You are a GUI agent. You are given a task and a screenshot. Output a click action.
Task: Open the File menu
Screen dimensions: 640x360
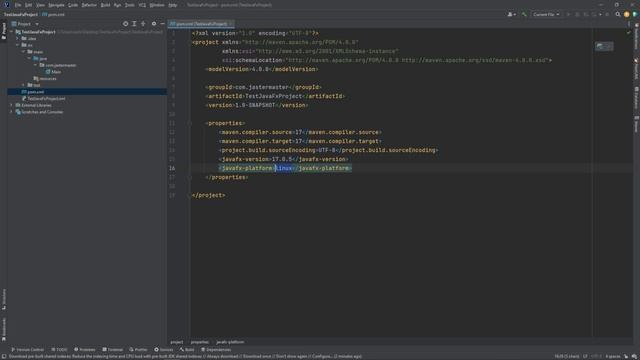[x=18, y=5]
